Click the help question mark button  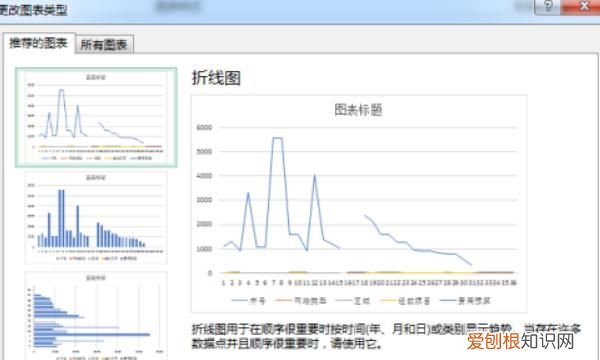[x=548, y=7]
